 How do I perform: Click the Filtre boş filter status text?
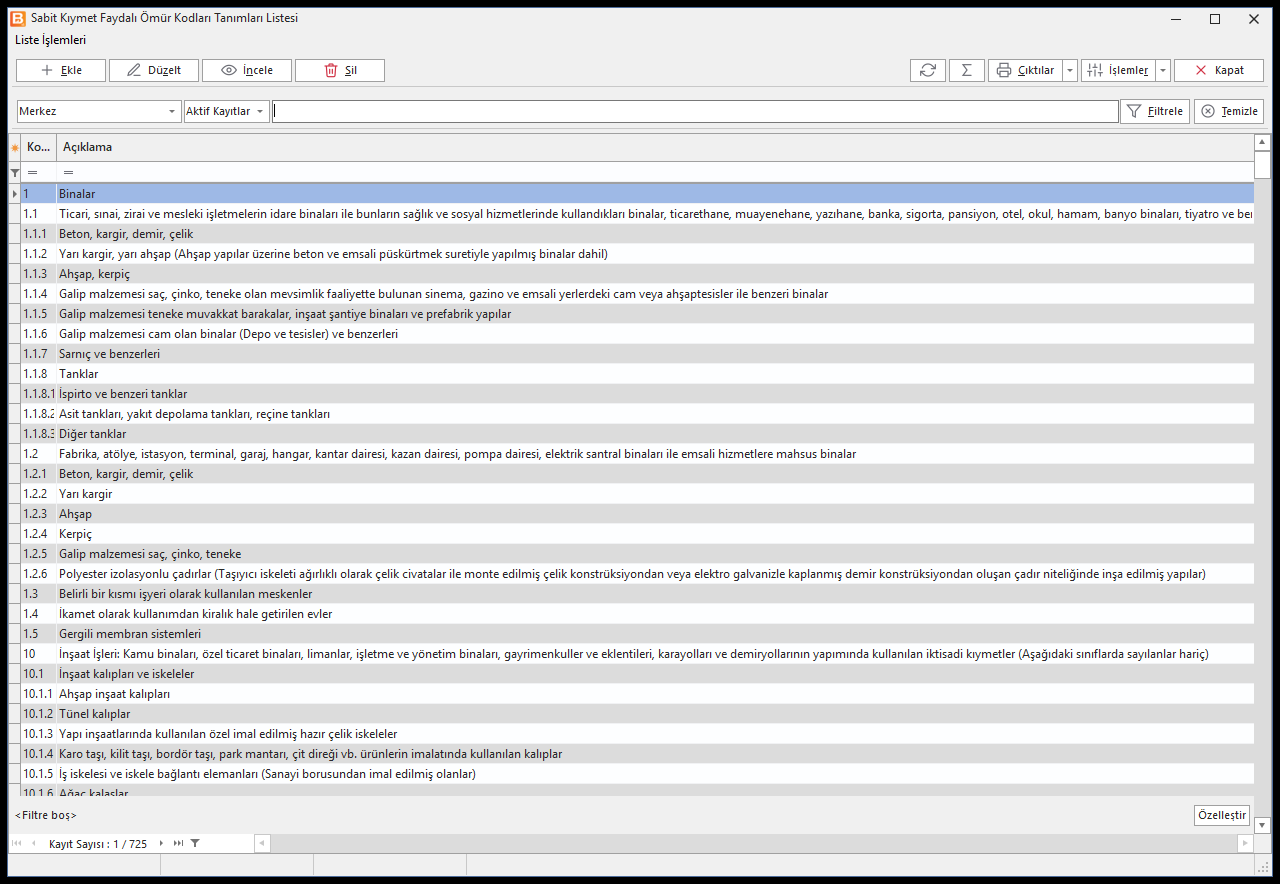click(x=46, y=816)
